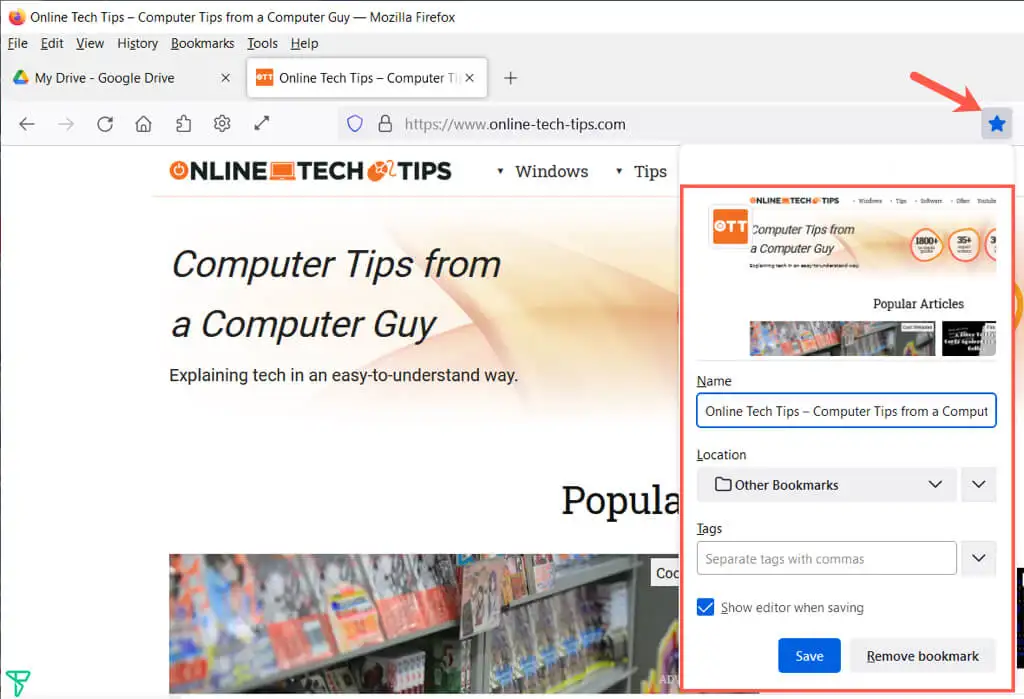The width and height of the screenshot is (1024, 699).
Task: Uncheck Show editor when saving
Action: (706, 607)
